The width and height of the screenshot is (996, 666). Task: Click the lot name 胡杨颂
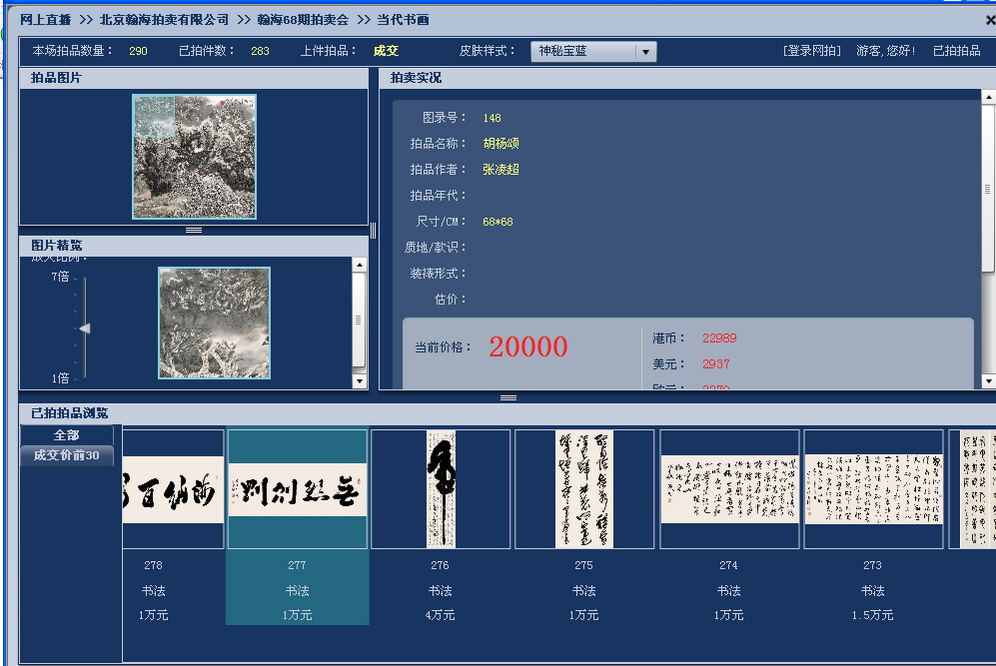coord(501,144)
